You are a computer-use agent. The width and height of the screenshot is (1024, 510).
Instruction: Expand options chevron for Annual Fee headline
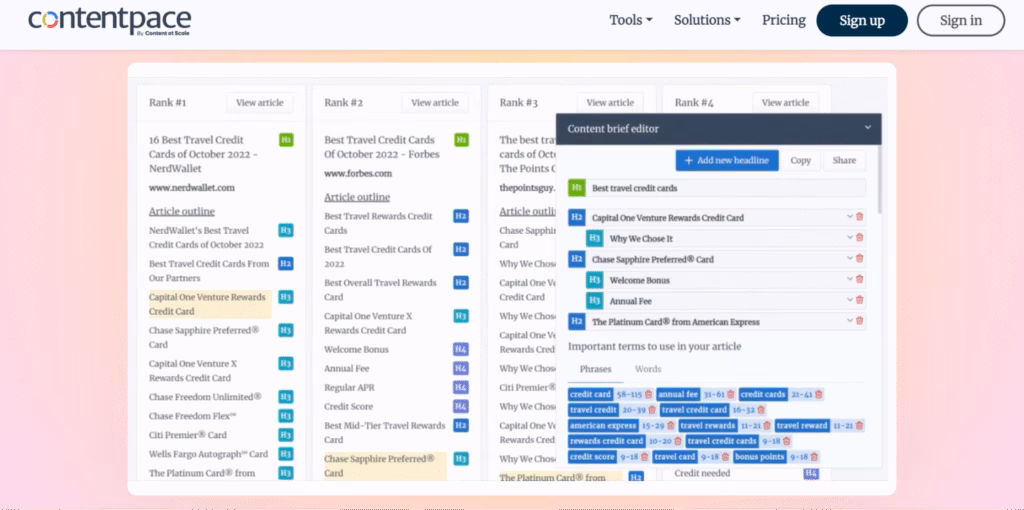pos(850,301)
